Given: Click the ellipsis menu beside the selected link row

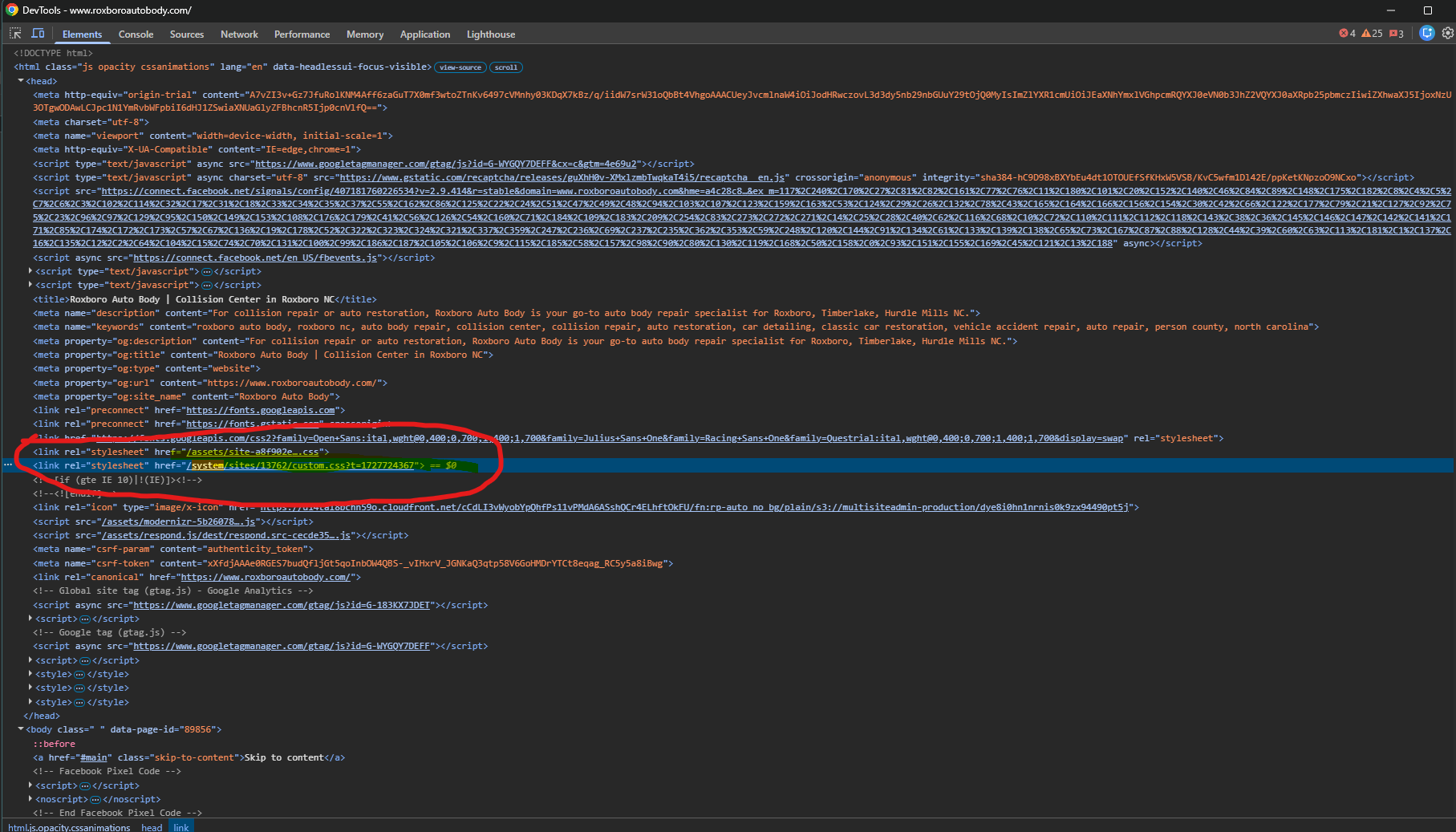Looking at the screenshot, I should 8,465.
